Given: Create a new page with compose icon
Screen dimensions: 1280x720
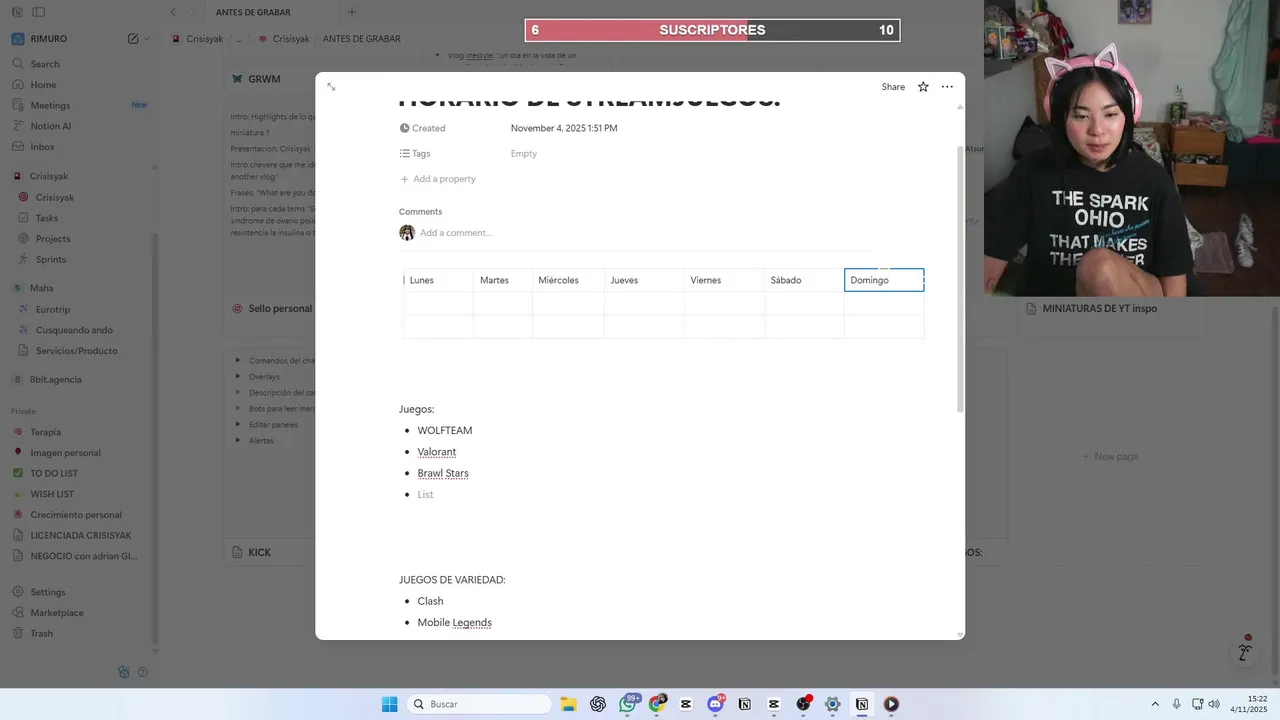Looking at the screenshot, I should point(133,39).
